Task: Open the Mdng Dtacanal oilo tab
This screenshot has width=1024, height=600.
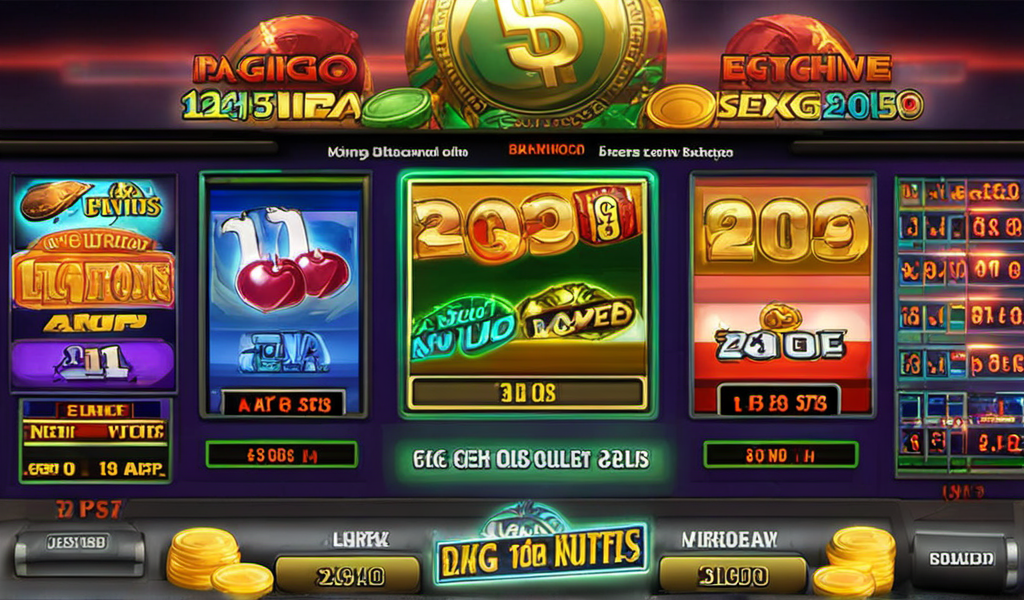Action: point(398,153)
